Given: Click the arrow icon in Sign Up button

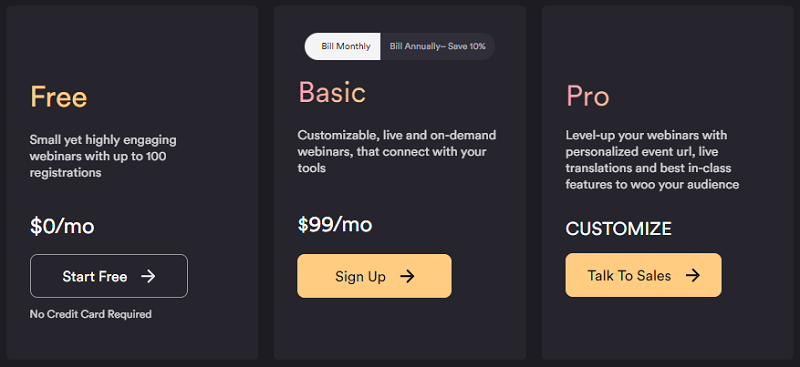Looking at the screenshot, I should 407,276.
